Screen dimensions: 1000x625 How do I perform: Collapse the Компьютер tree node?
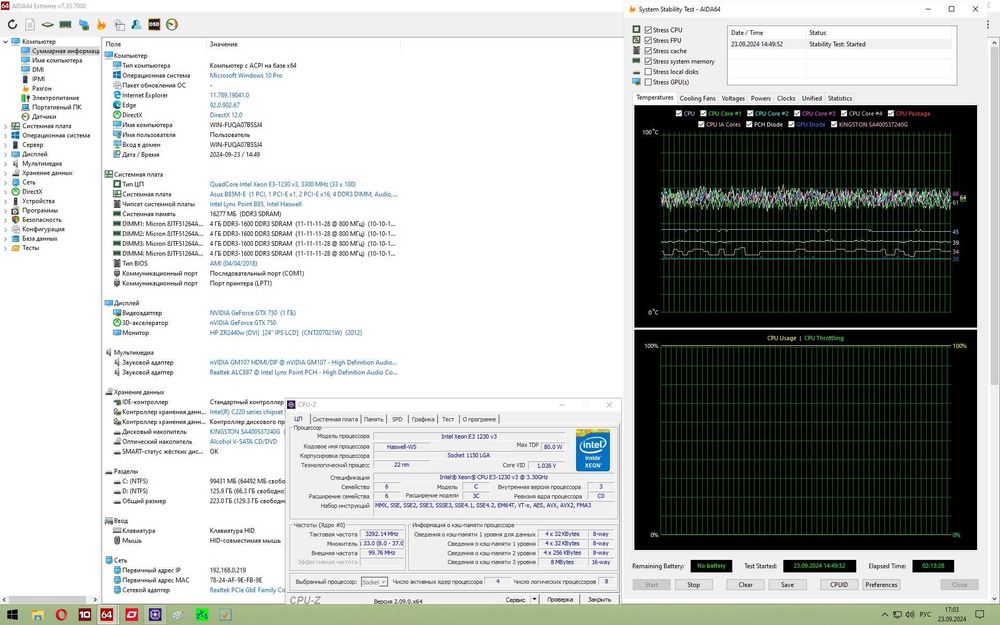click(x=6, y=41)
